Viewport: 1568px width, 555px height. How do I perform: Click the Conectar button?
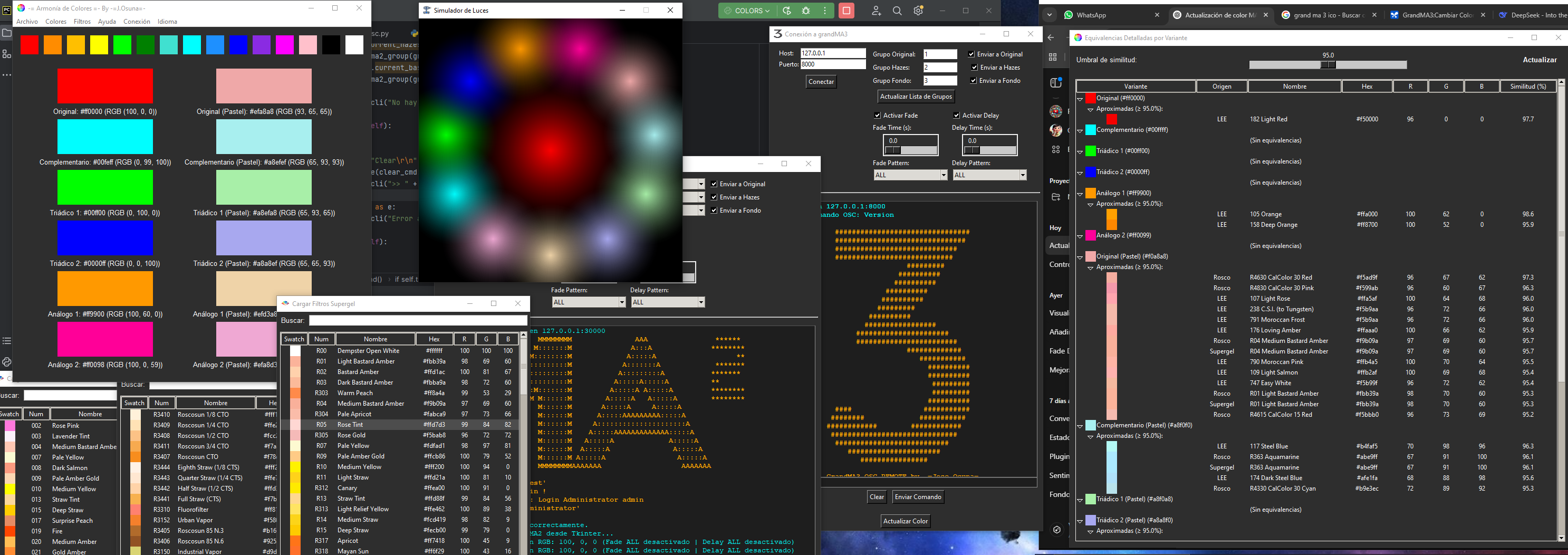[821, 82]
